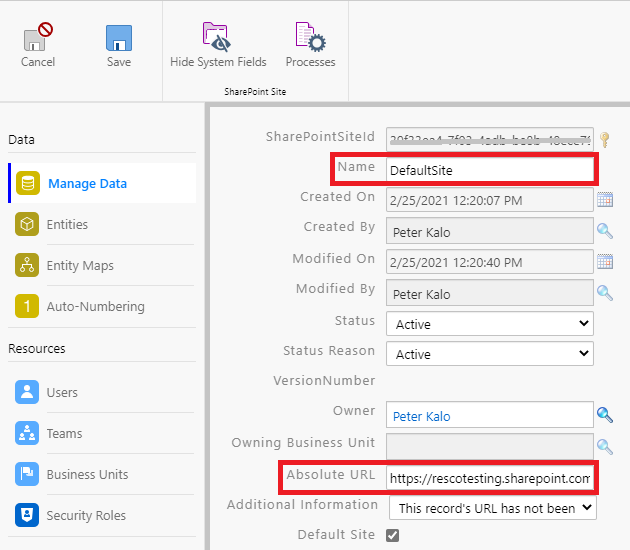Click the Cancel toolbar icon
630x550 pixels.
pos(38,39)
